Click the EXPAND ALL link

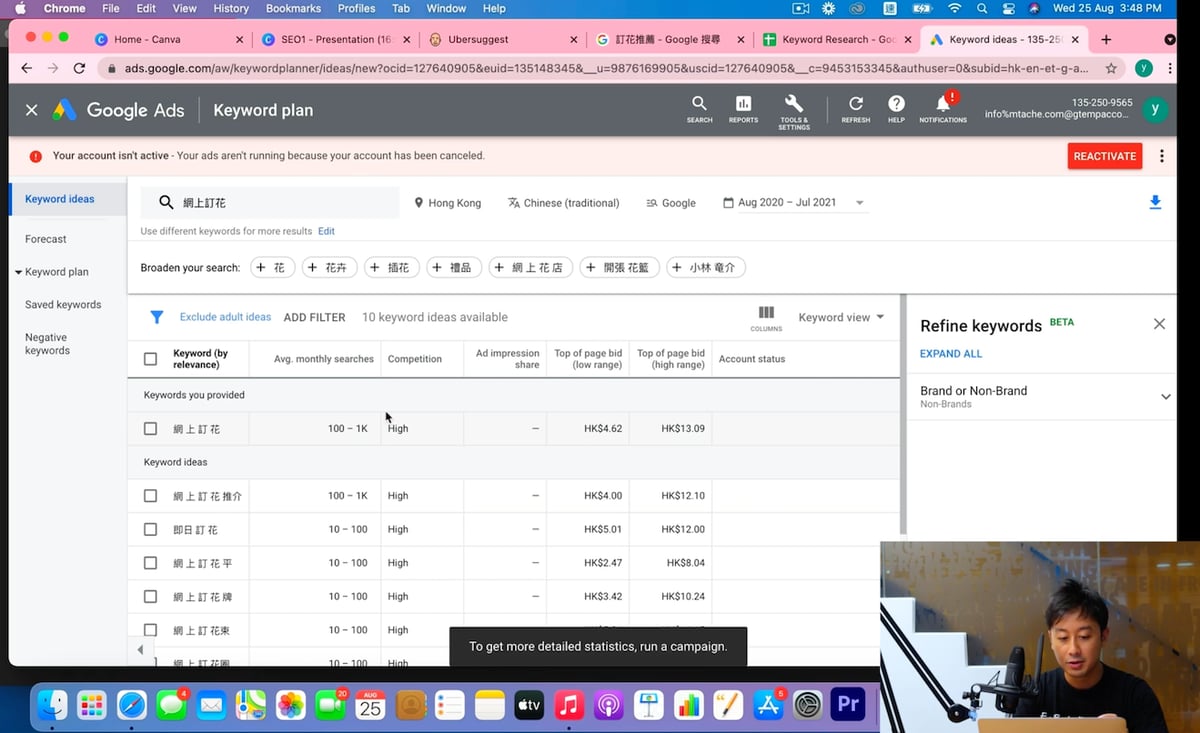pyautogui.click(x=950, y=354)
